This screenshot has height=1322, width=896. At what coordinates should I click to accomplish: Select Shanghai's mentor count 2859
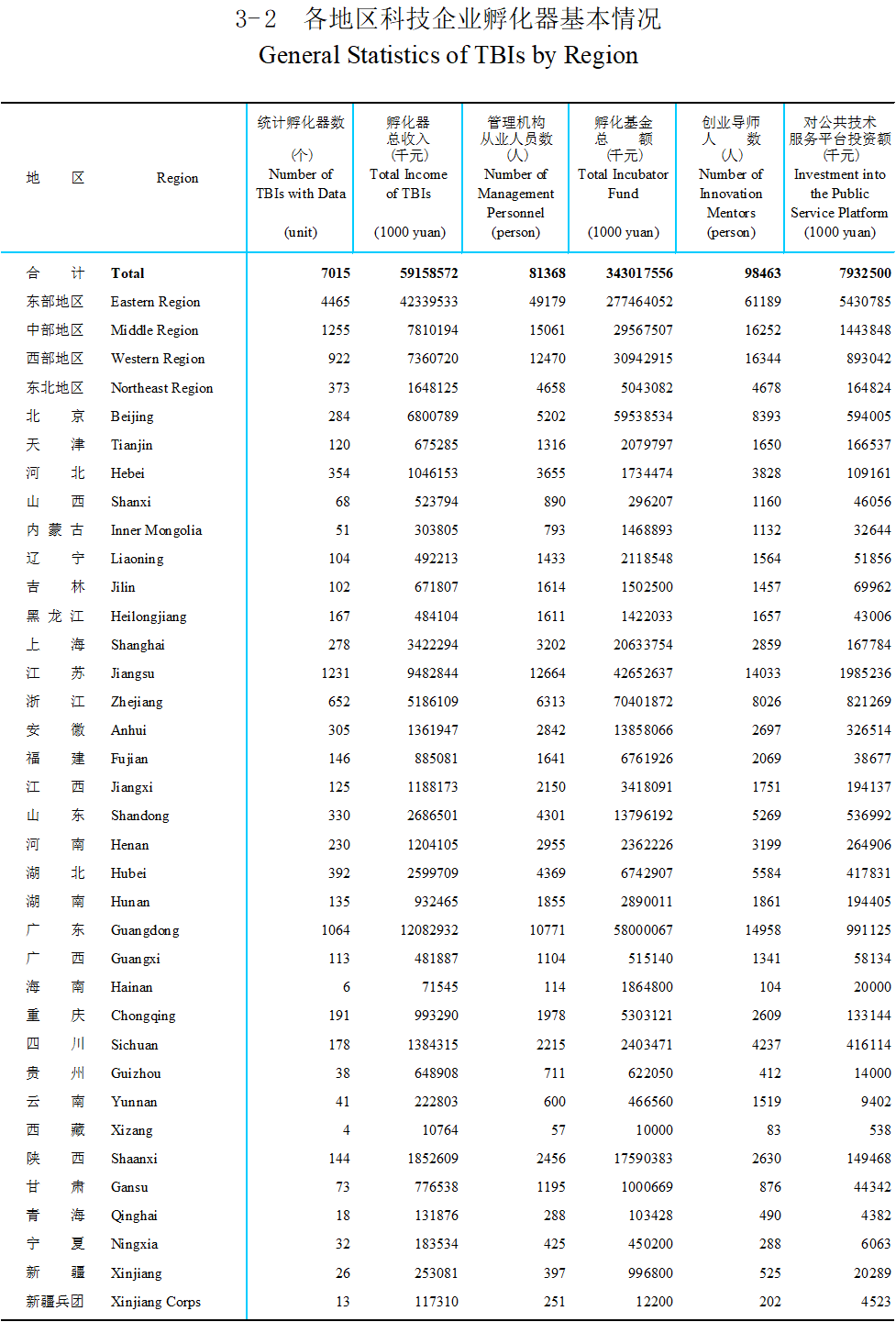[x=767, y=645]
